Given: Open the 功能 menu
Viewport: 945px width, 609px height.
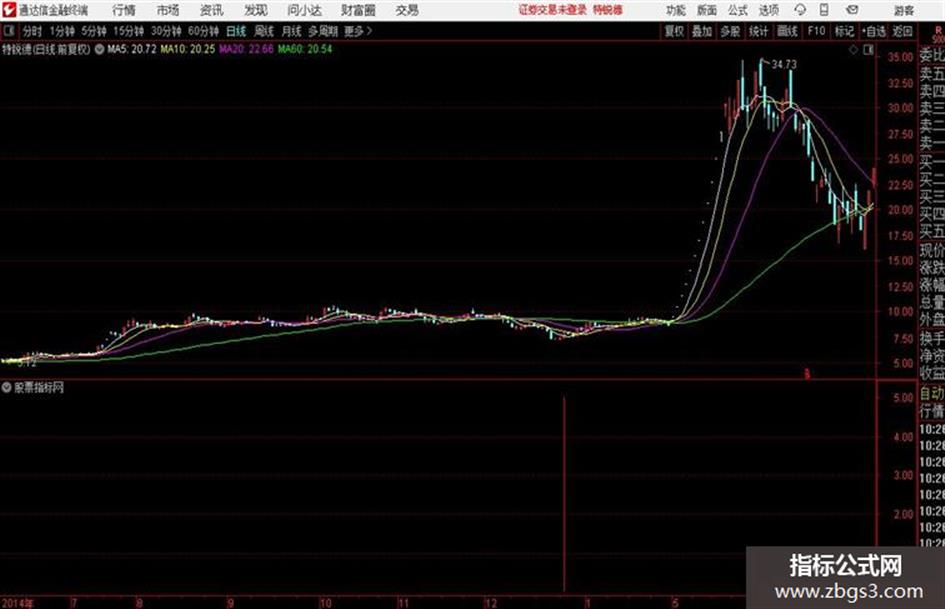Looking at the screenshot, I should pyautogui.click(x=676, y=10).
